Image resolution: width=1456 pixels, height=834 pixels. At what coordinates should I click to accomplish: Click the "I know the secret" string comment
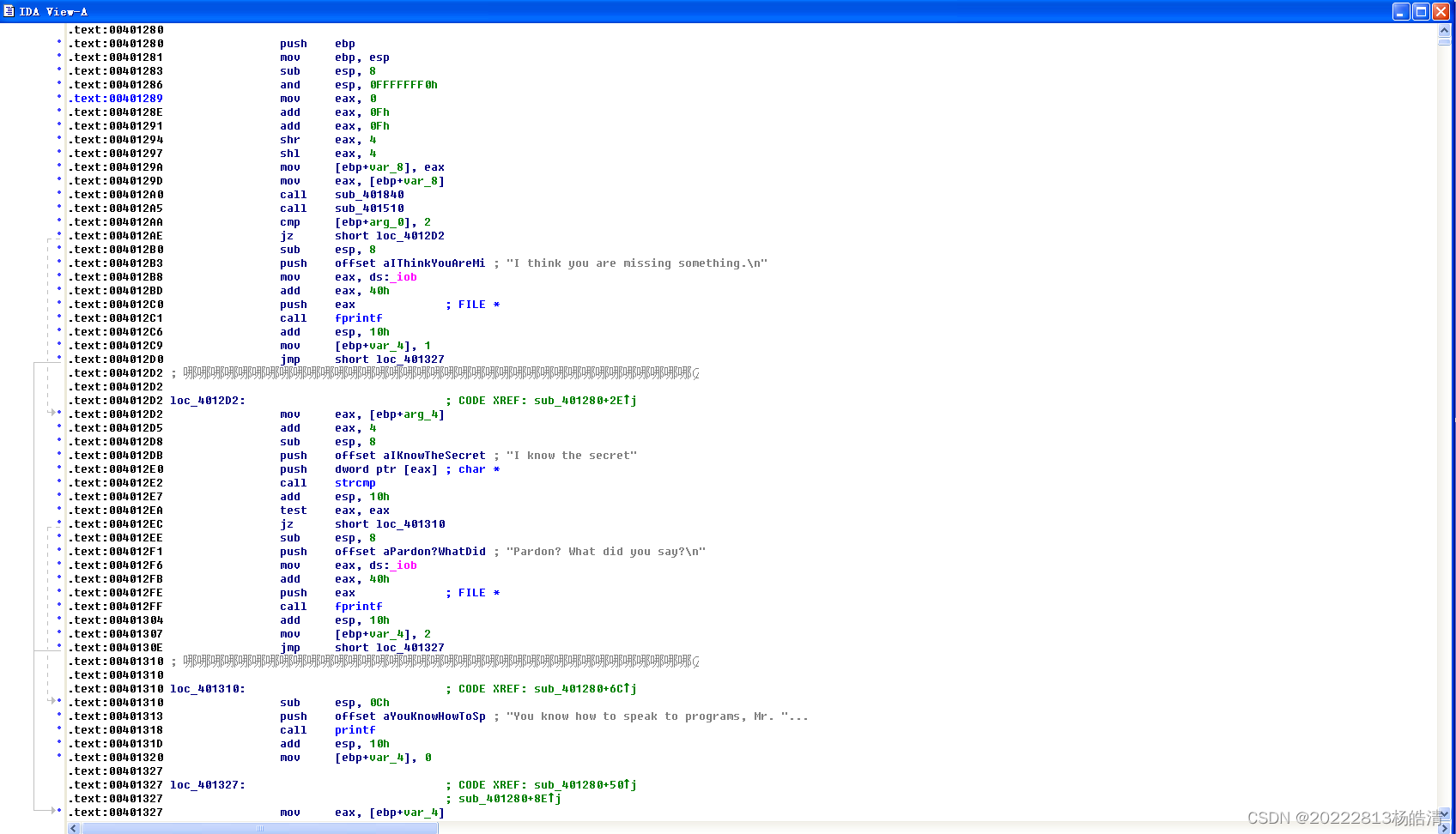[572, 456]
